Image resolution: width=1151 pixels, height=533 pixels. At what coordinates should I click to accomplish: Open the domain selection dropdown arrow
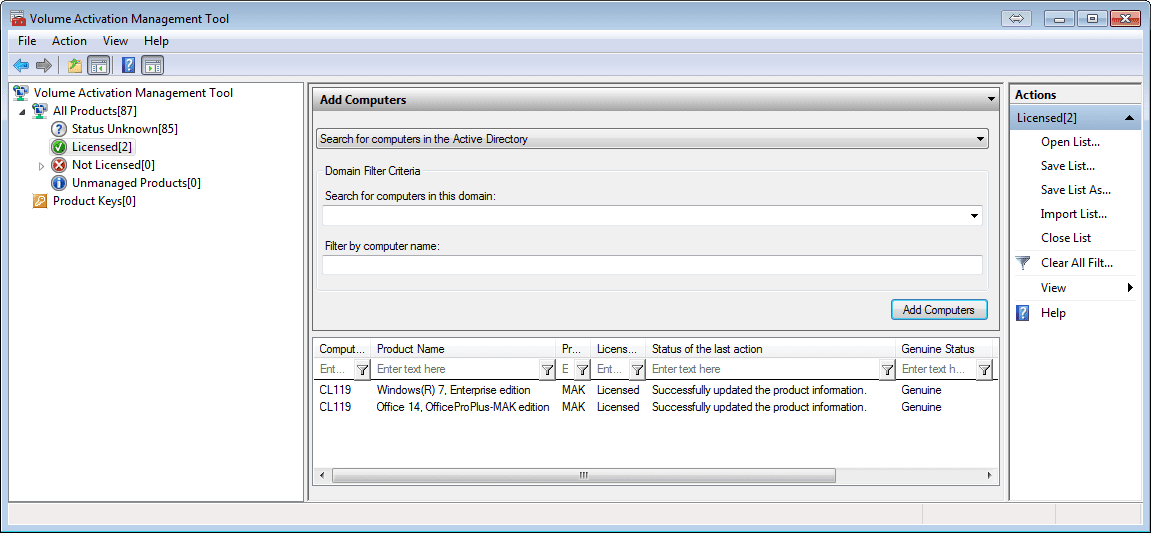tap(974, 216)
